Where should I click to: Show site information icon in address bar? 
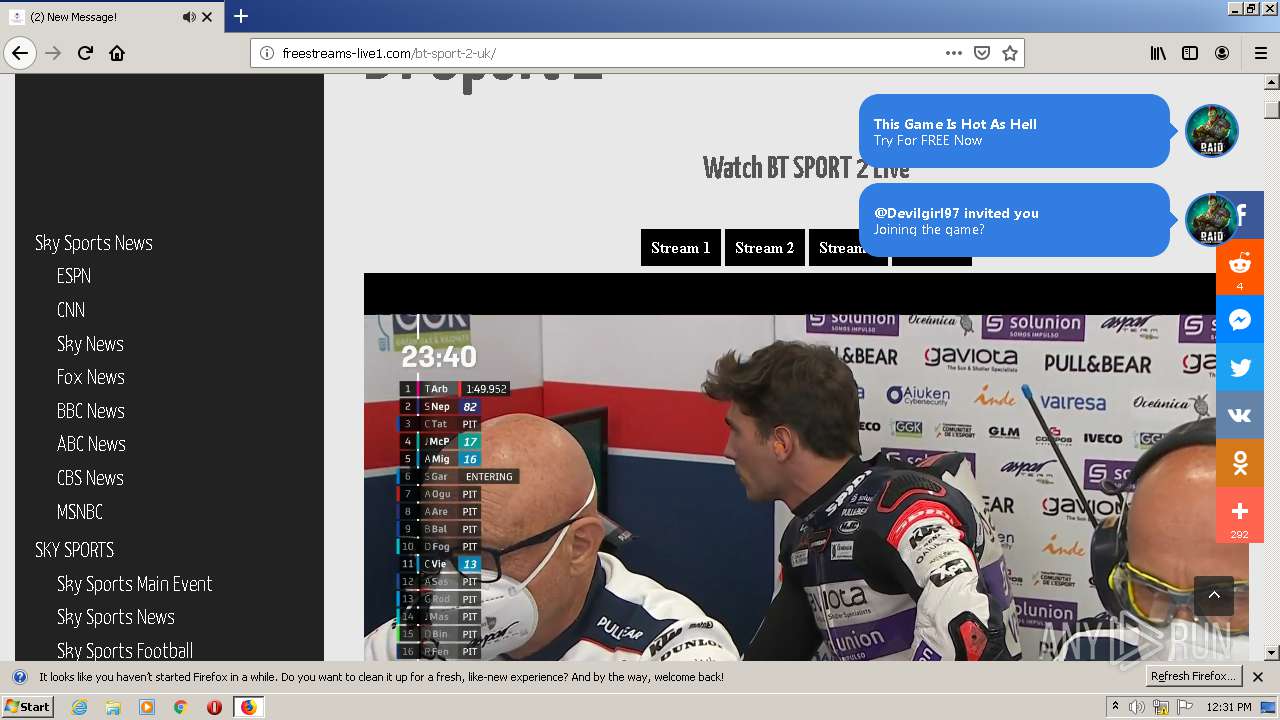(267, 53)
